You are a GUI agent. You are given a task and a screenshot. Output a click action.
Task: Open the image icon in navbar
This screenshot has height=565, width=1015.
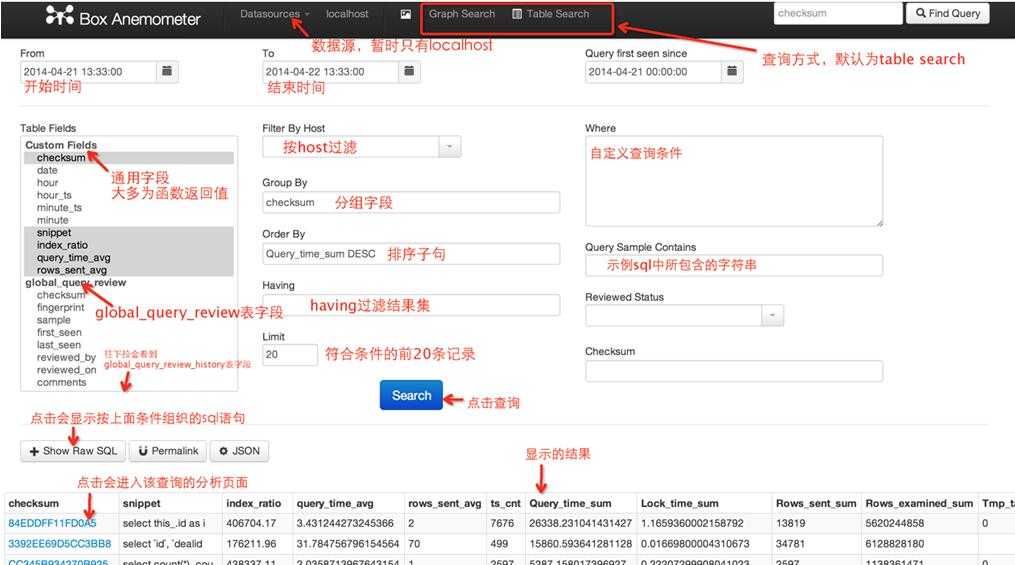[x=406, y=14]
